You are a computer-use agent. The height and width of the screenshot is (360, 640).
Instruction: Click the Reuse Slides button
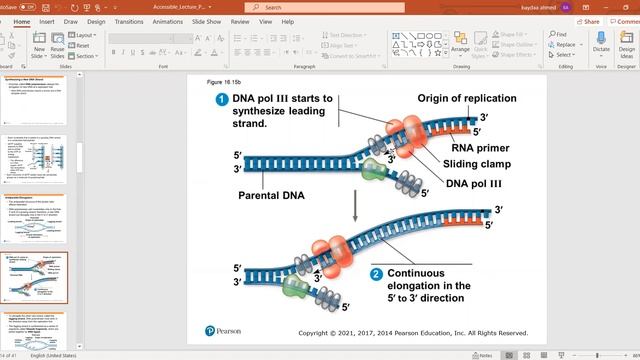click(x=57, y=45)
